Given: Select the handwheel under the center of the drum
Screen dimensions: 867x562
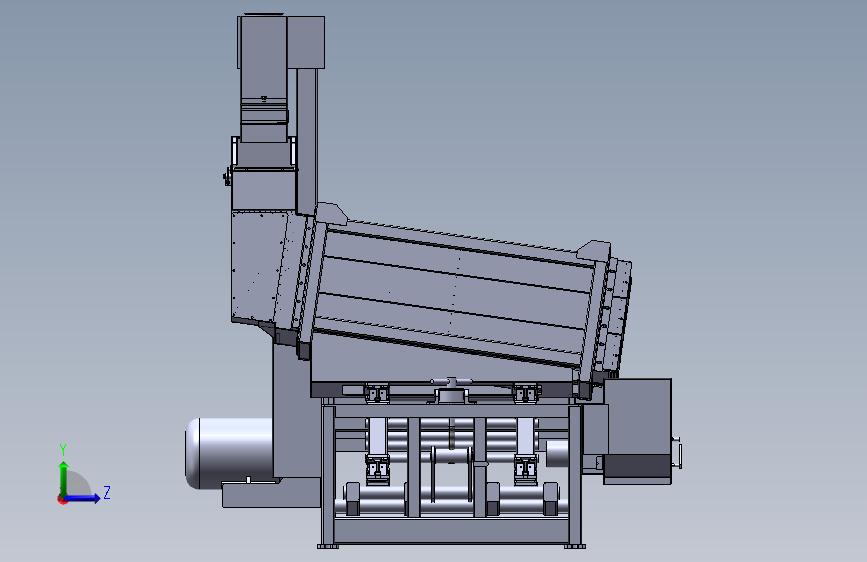Looking at the screenshot, I should pos(452,381).
